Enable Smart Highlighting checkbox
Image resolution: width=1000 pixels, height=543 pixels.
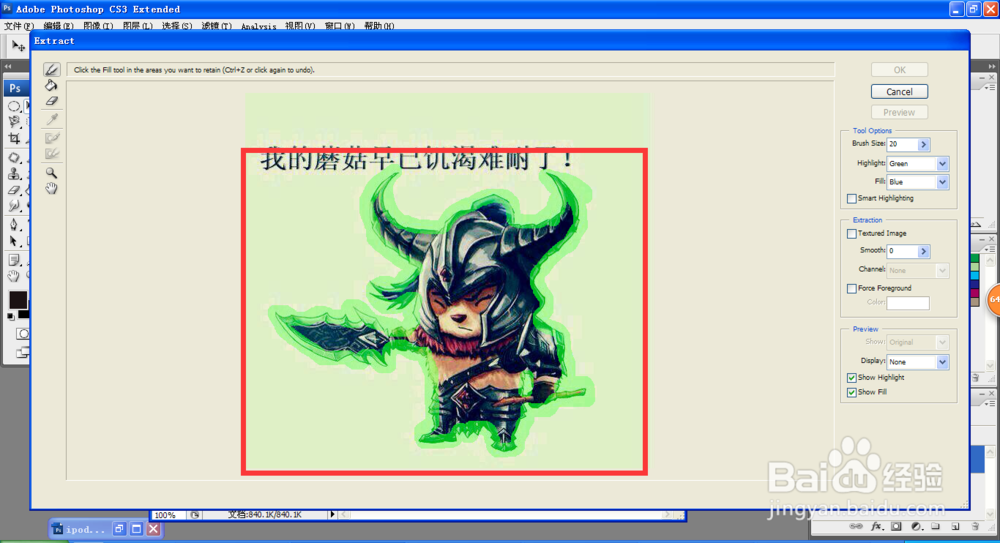851,198
